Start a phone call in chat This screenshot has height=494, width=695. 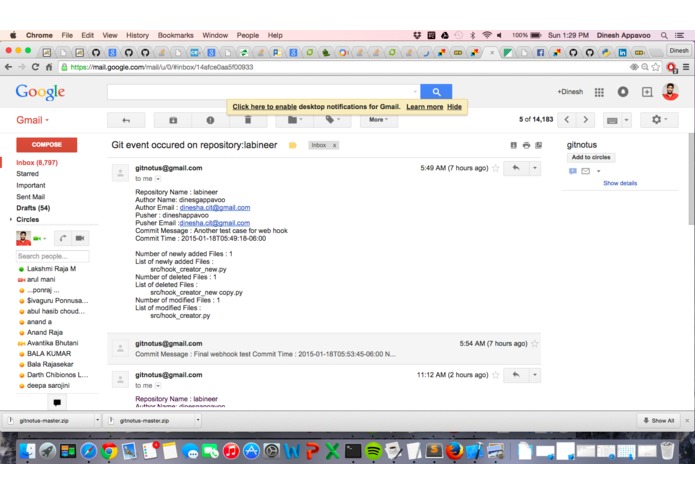point(63,238)
